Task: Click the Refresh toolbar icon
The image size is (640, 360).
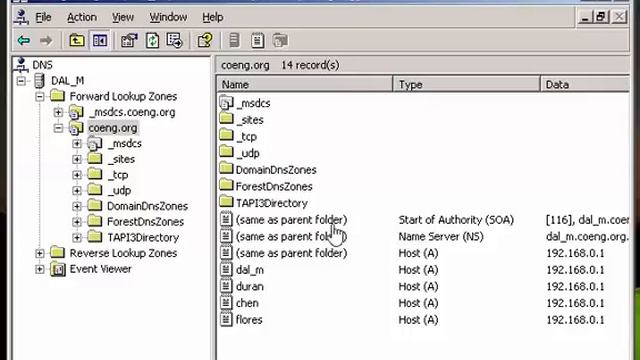Action: (152, 40)
